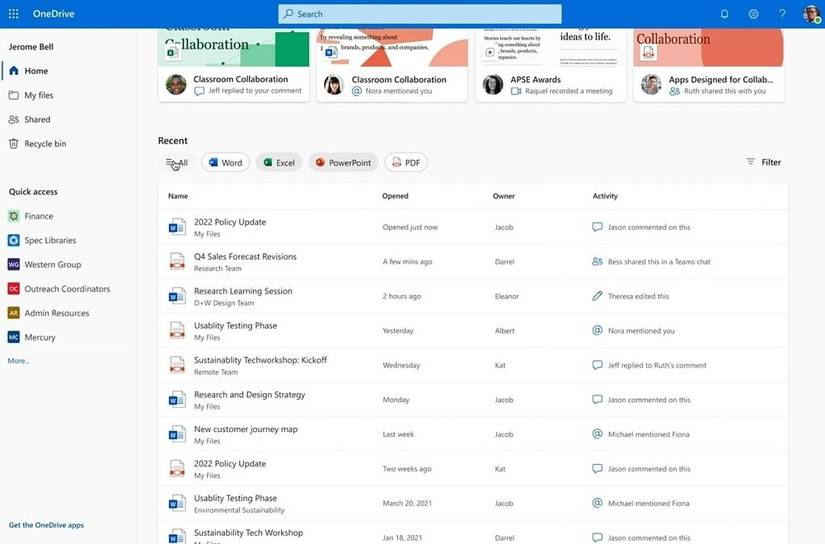The image size is (825, 544).
Task: Open the settings gear icon
Action: pyautogui.click(x=753, y=14)
